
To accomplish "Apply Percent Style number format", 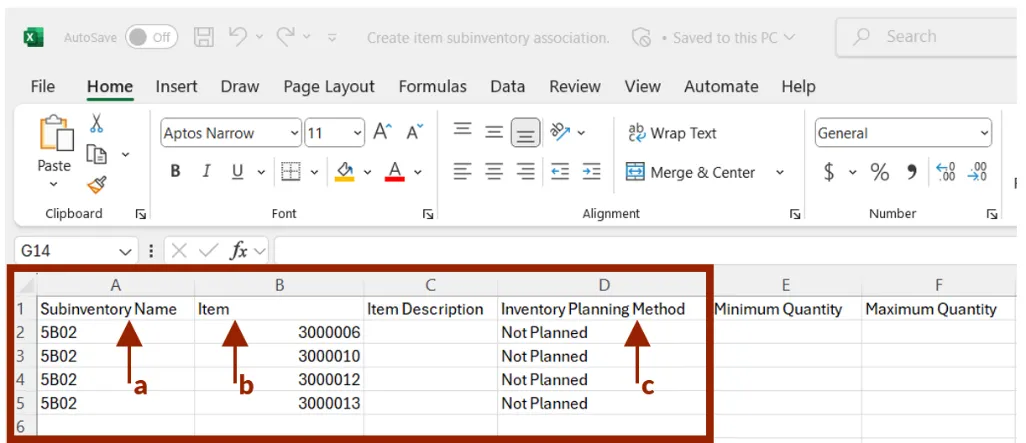I will [879, 172].
